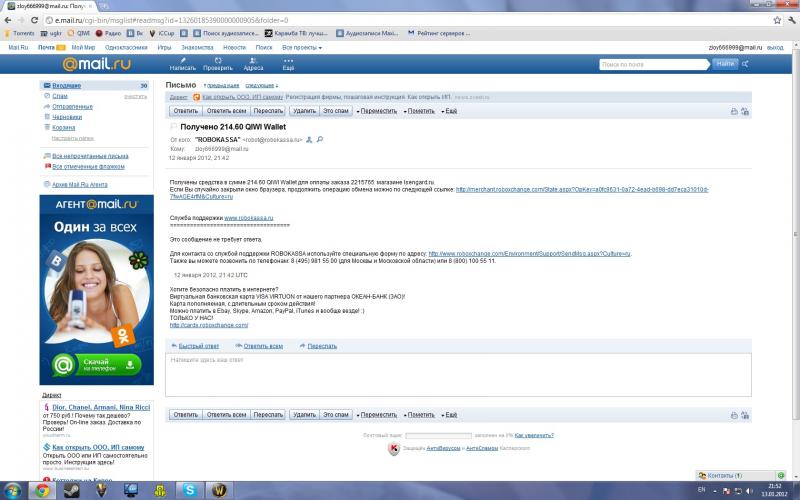Open Отправленные folder

click(x=72, y=107)
